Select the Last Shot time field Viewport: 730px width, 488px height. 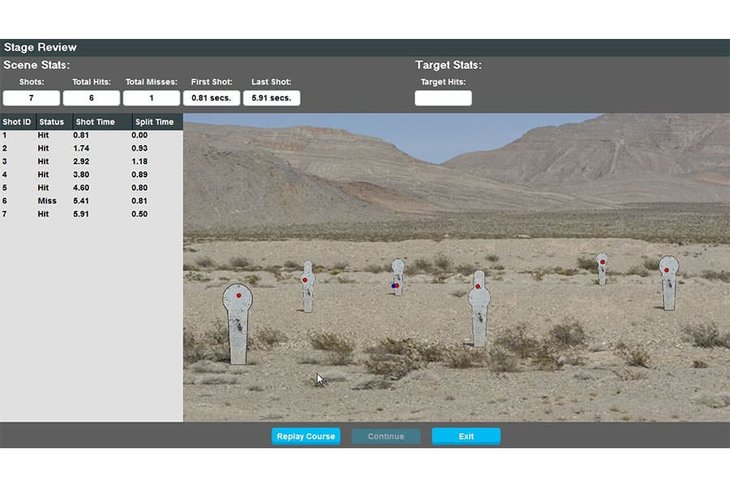pyautogui.click(x=271, y=98)
